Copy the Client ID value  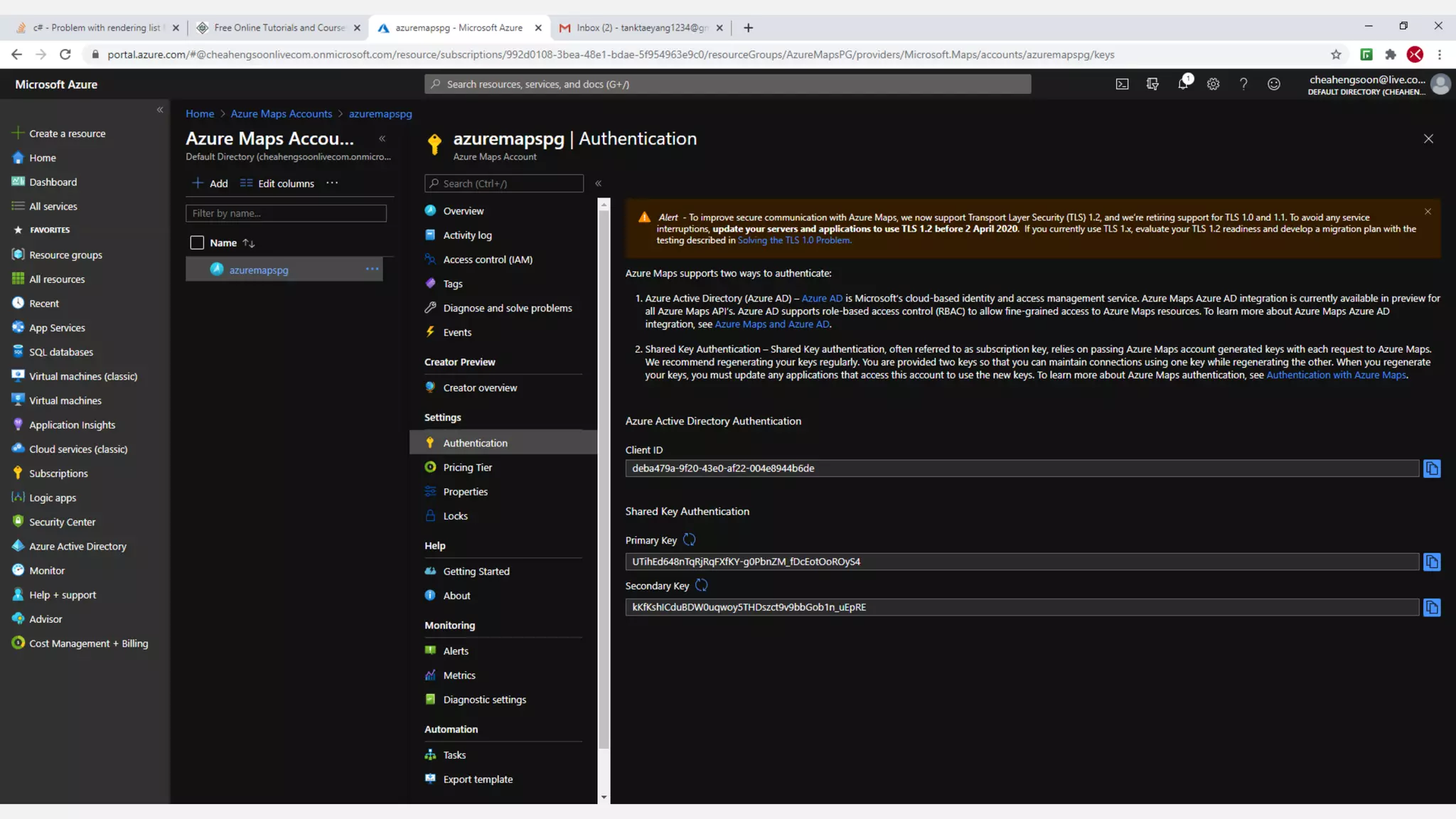(x=1431, y=469)
